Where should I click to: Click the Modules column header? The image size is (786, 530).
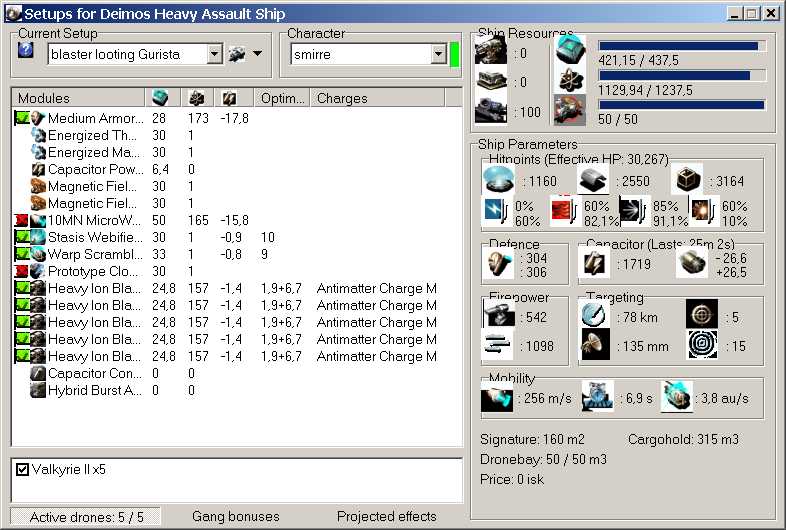[78, 98]
